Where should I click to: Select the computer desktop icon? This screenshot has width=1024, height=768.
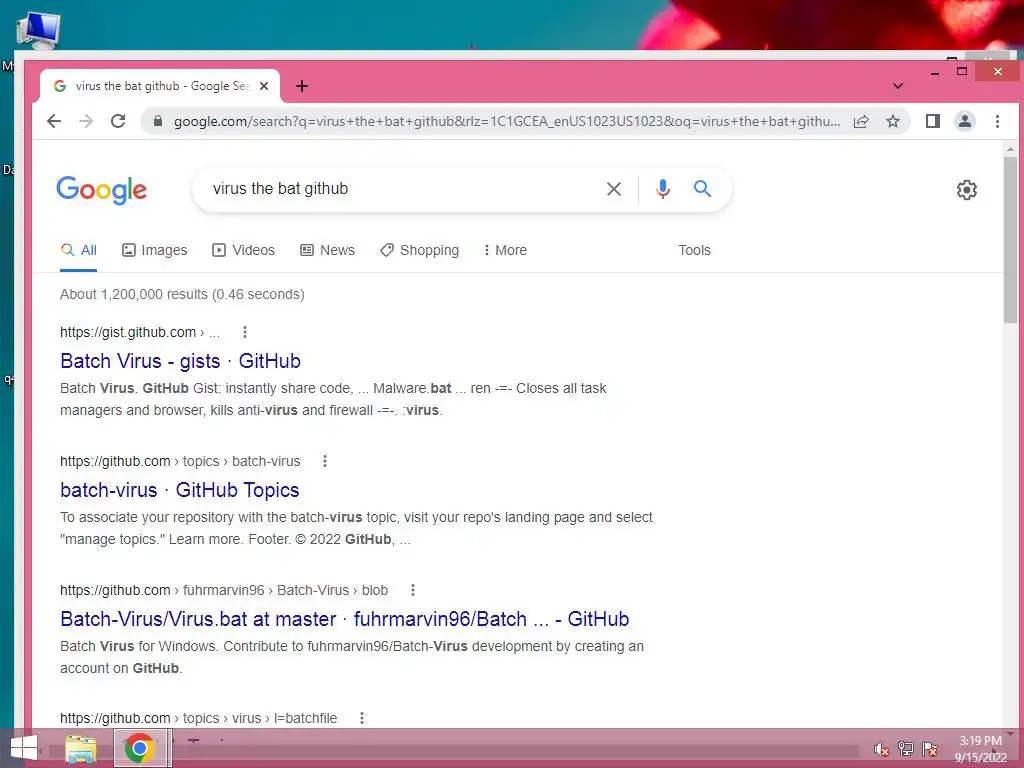pos(39,30)
